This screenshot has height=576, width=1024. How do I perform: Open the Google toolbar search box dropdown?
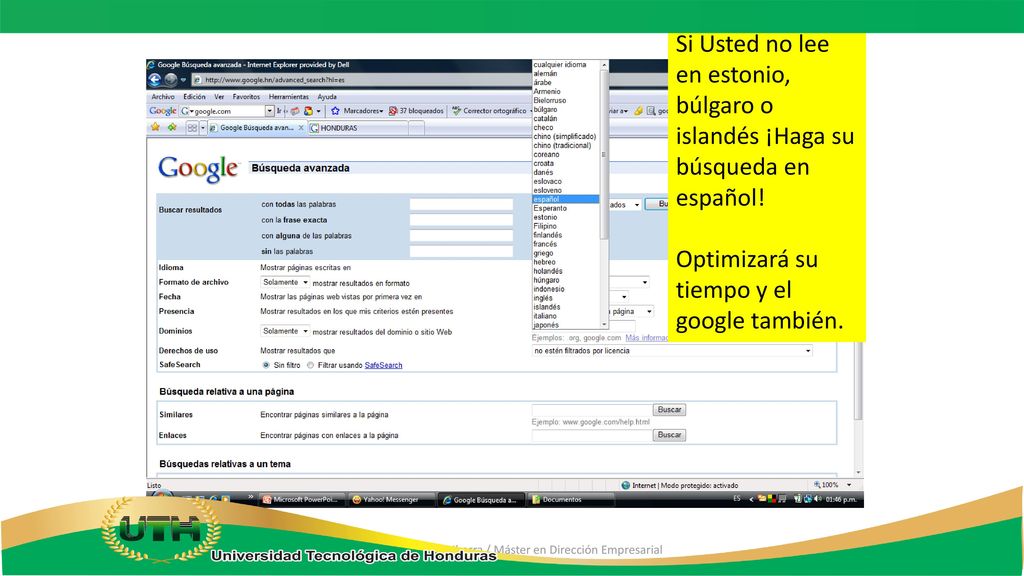pyautogui.click(x=269, y=111)
